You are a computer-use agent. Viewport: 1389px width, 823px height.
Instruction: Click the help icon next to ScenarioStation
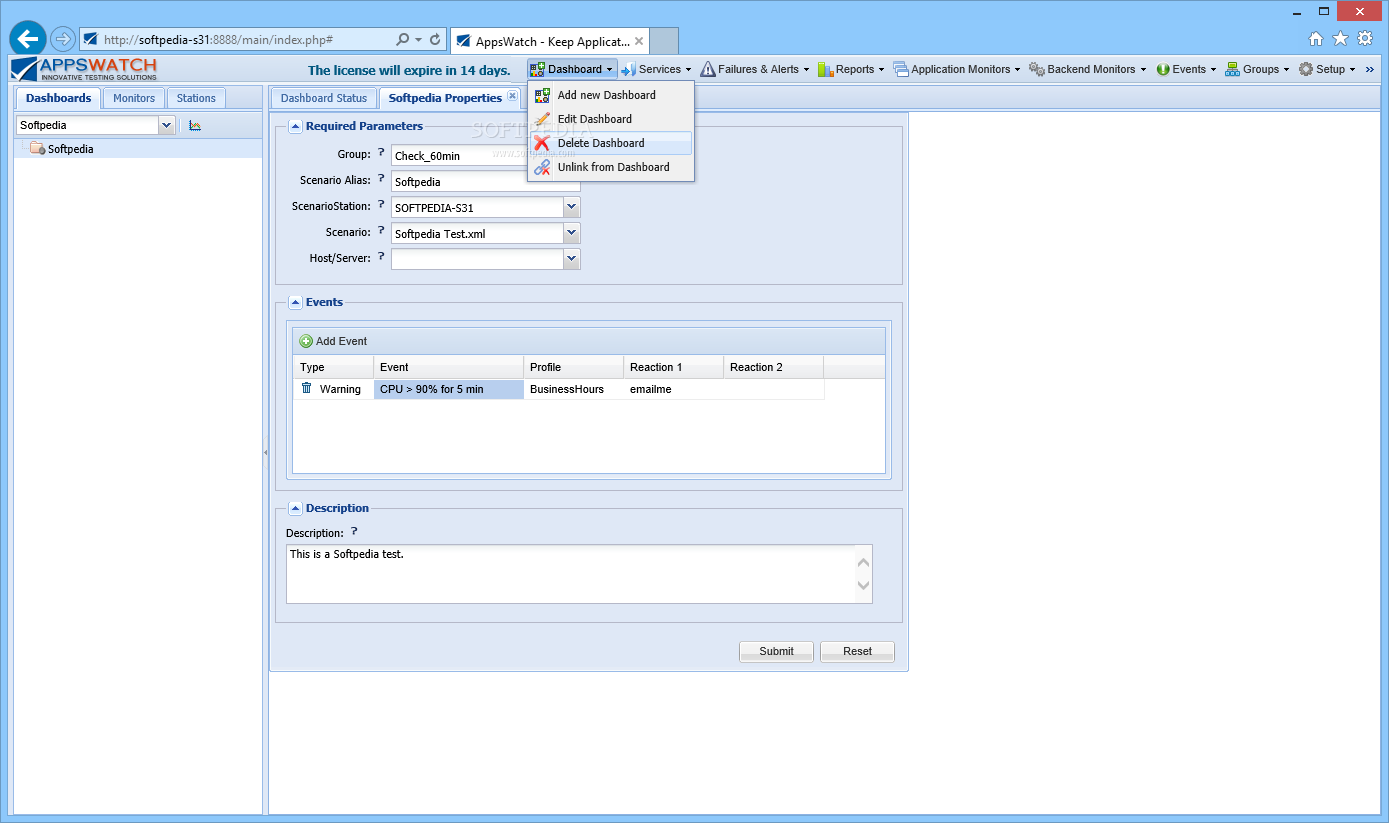pyautogui.click(x=381, y=205)
